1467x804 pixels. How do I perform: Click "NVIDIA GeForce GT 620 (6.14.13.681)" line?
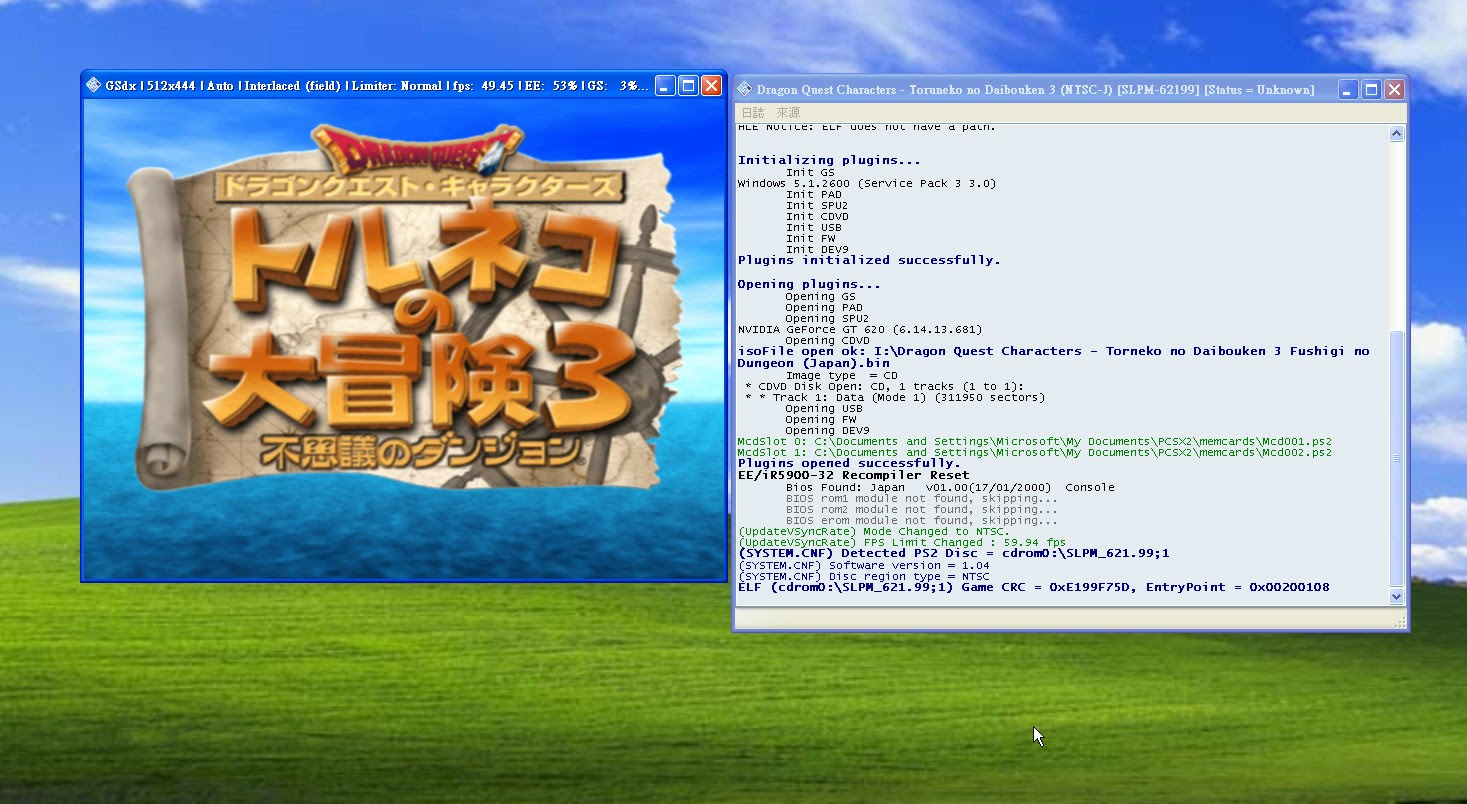(x=860, y=330)
